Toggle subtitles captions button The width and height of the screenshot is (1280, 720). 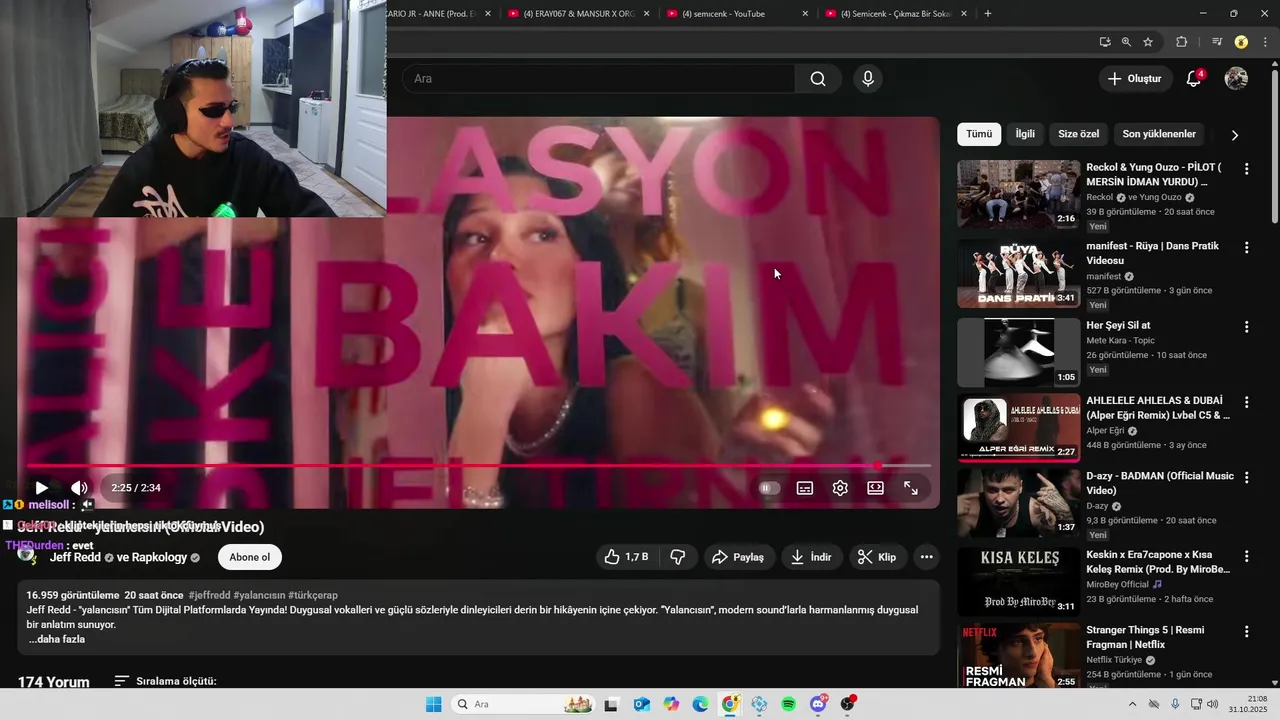805,488
